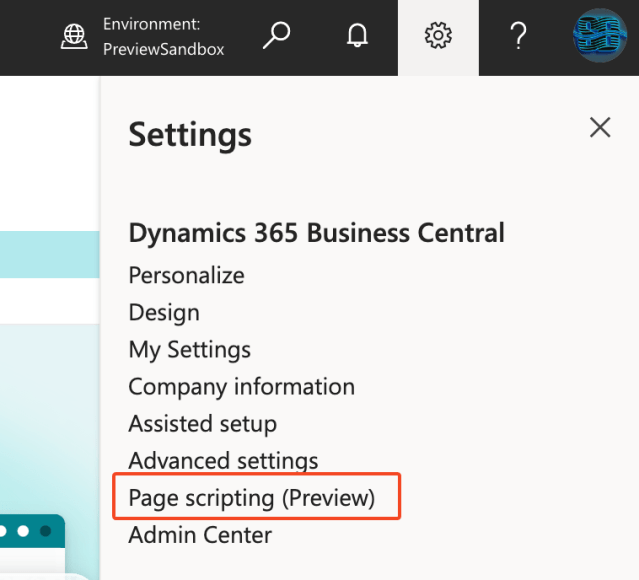Open Help with the question mark icon
Screen dimensions: 639x580
coord(518,37)
